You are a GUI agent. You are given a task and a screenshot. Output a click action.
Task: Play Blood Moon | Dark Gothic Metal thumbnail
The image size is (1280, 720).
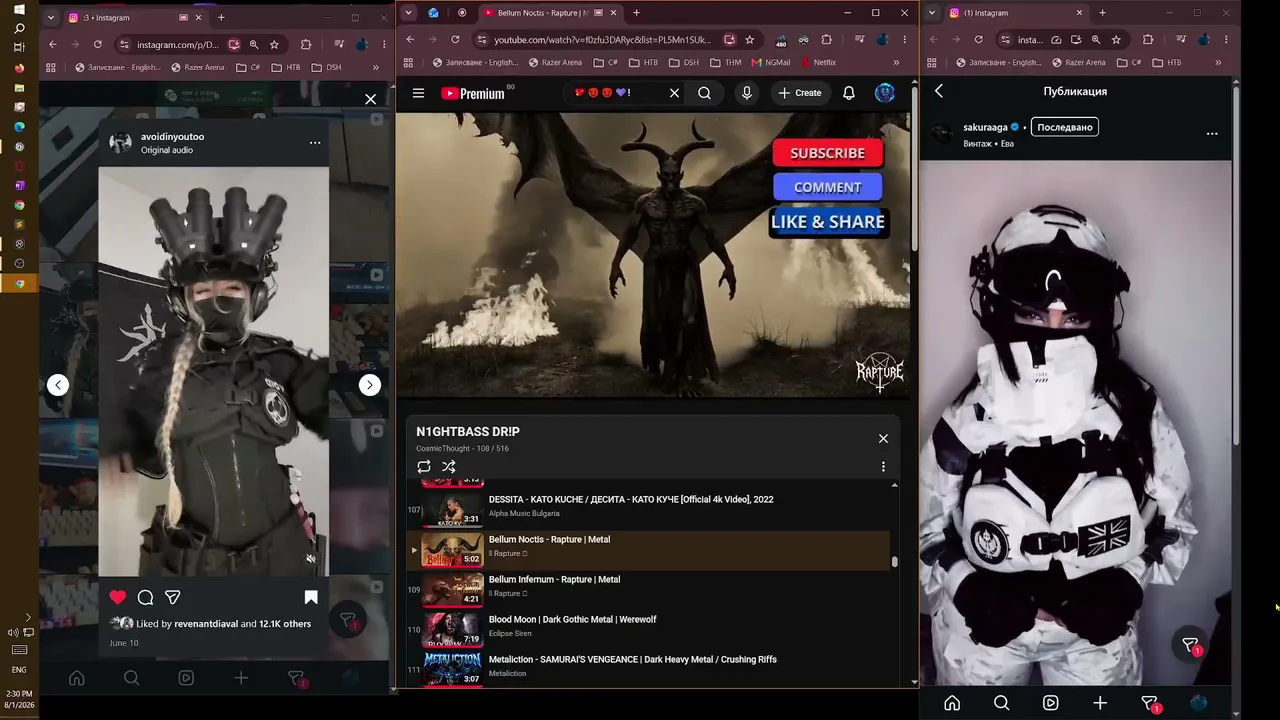pos(452,628)
